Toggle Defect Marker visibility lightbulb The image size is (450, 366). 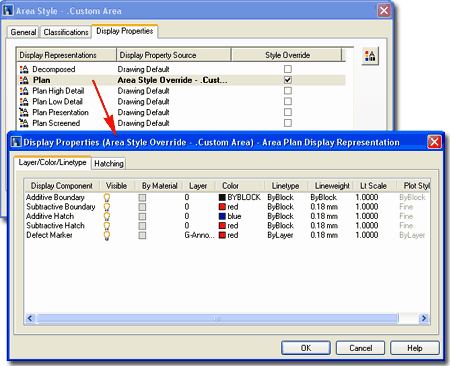tap(107, 235)
